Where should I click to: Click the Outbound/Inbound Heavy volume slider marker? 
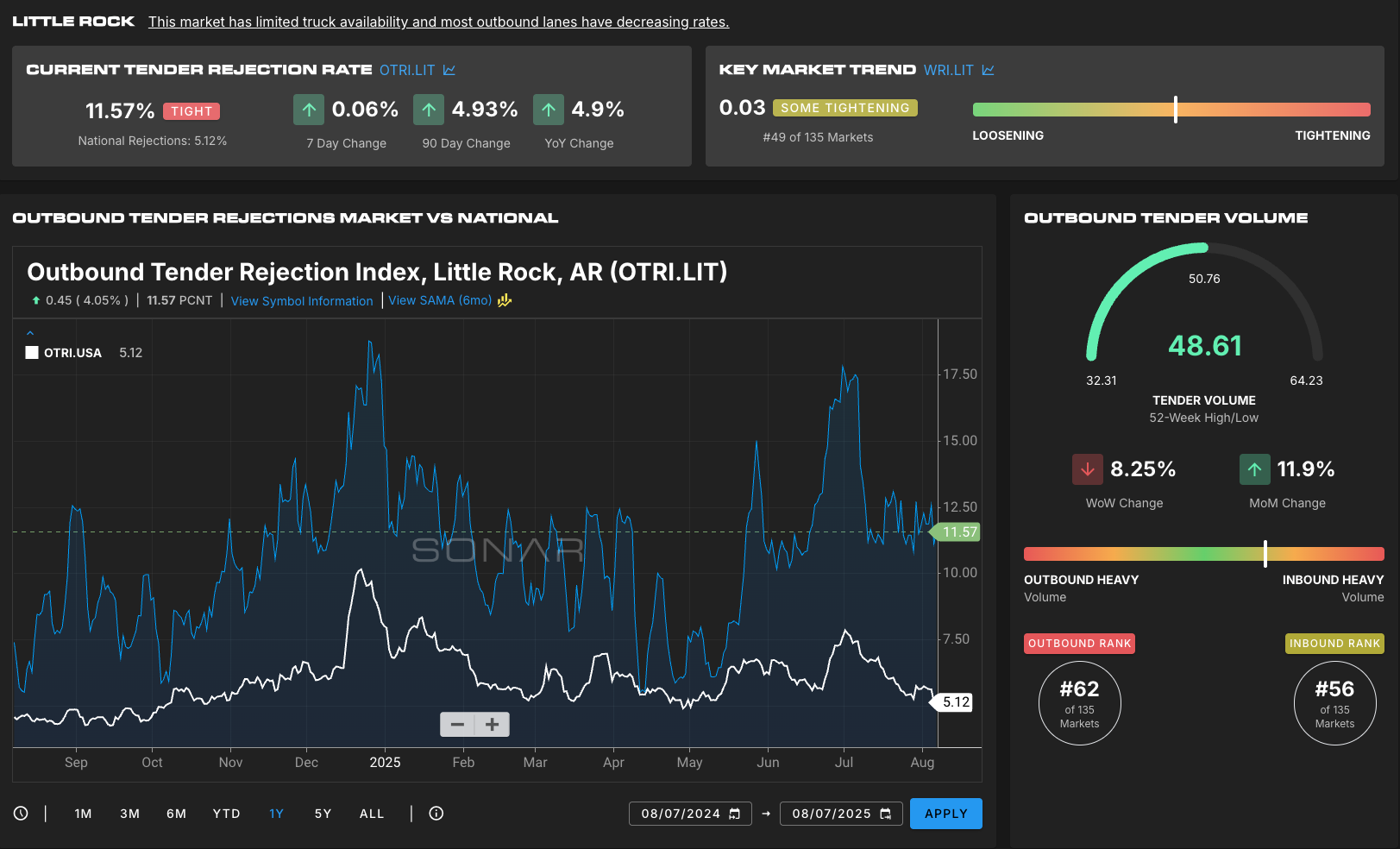[x=1265, y=554]
